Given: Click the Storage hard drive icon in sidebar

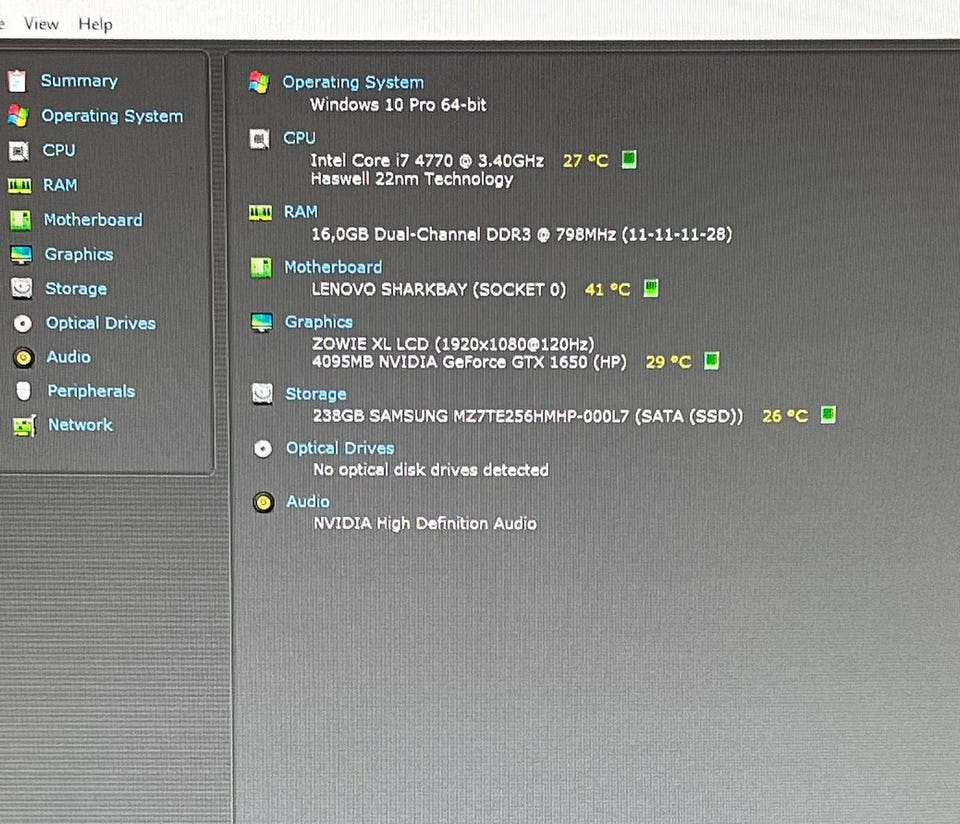Looking at the screenshot, I should tap(22, 288).
